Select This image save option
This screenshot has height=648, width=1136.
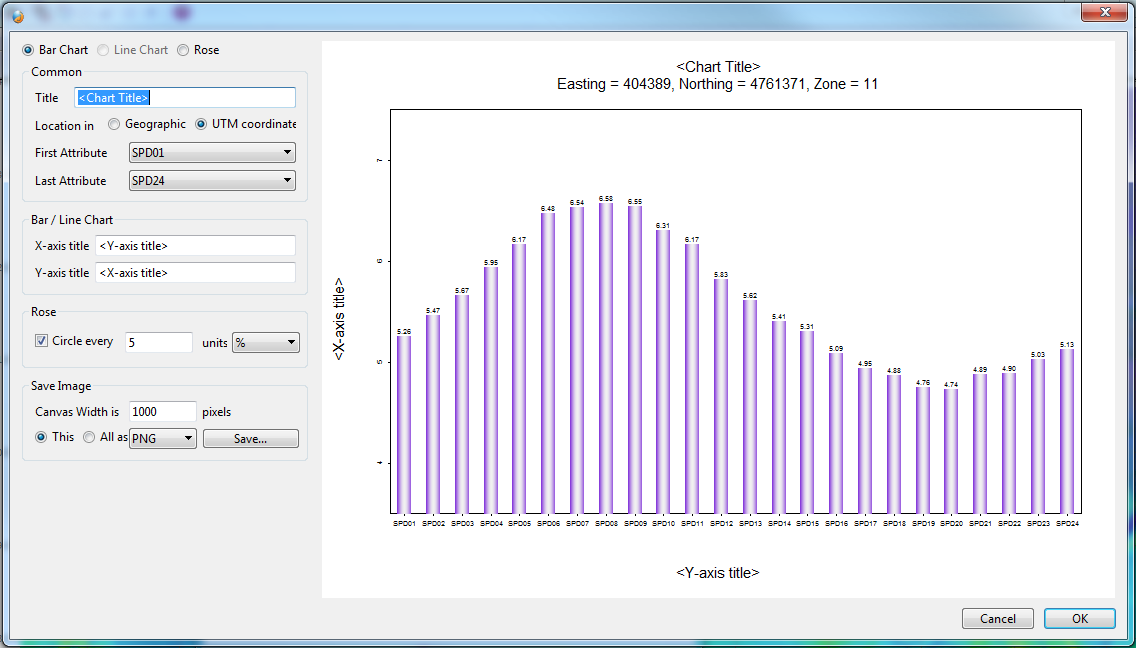pyautogui.click(x=42, y=437)
